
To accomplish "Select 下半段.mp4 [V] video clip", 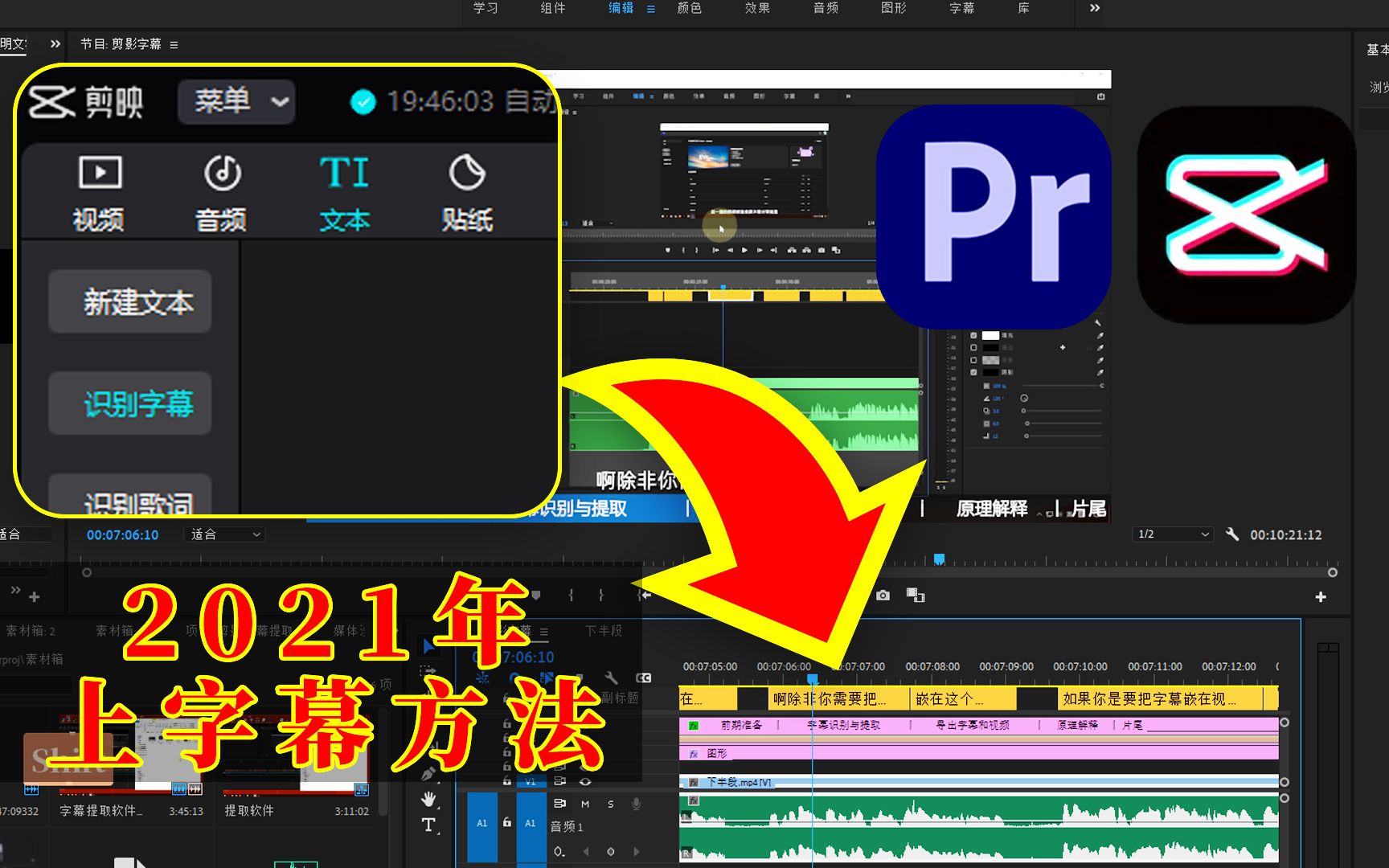I will tap(979, 782).
